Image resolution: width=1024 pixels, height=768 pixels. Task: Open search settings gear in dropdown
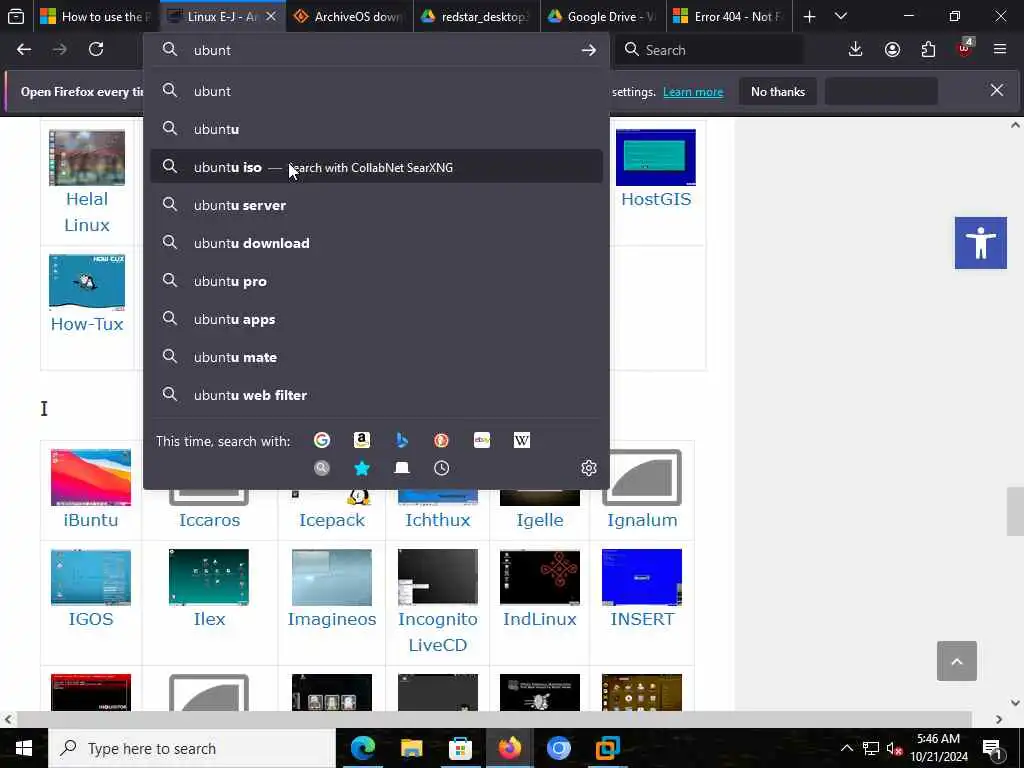pyautogui.click(x=588, y=468)
